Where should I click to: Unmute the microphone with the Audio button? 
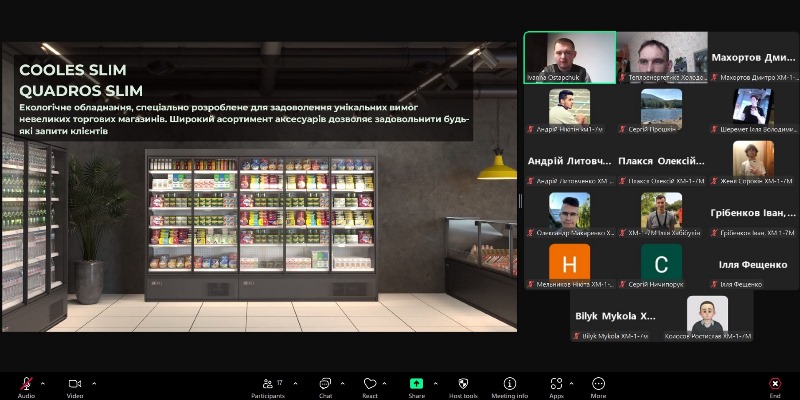click(26, 384)
